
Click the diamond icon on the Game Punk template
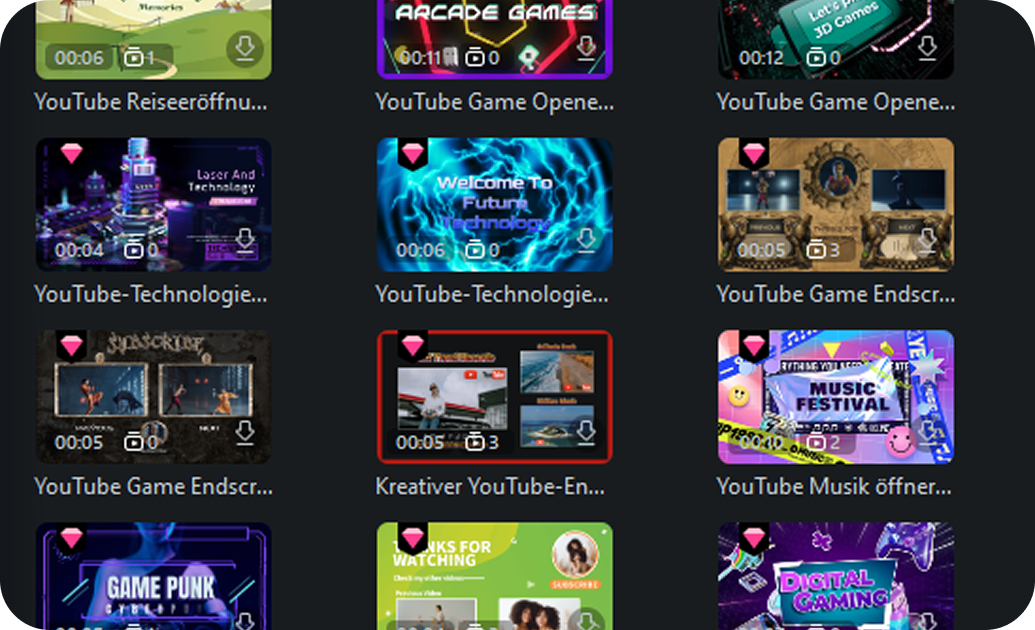[x=71, y=539]
